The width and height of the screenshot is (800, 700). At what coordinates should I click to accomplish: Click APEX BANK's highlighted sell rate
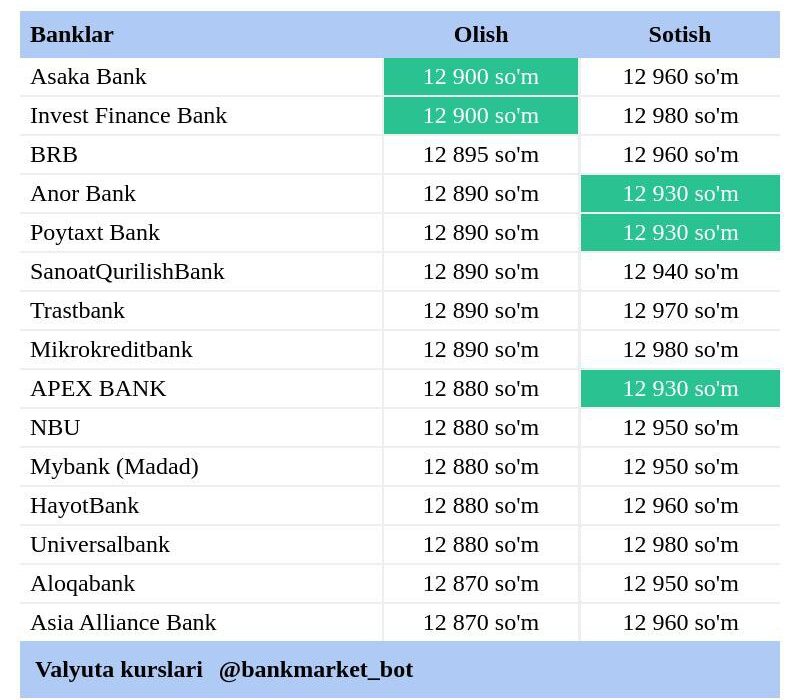680,389
